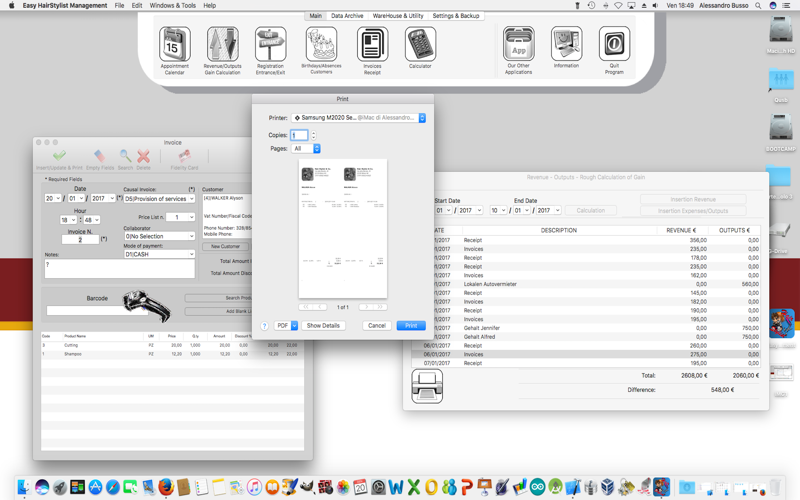Click the Show Details button

[323, 326]
